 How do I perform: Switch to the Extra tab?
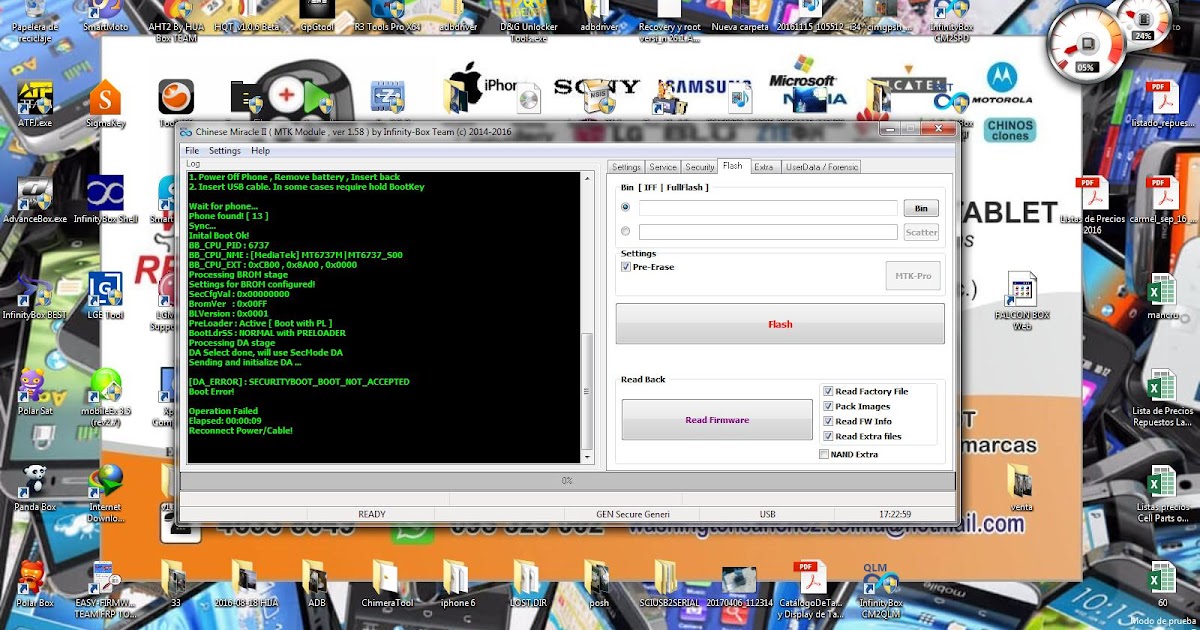pyautogui.click(x=764, y=167)
